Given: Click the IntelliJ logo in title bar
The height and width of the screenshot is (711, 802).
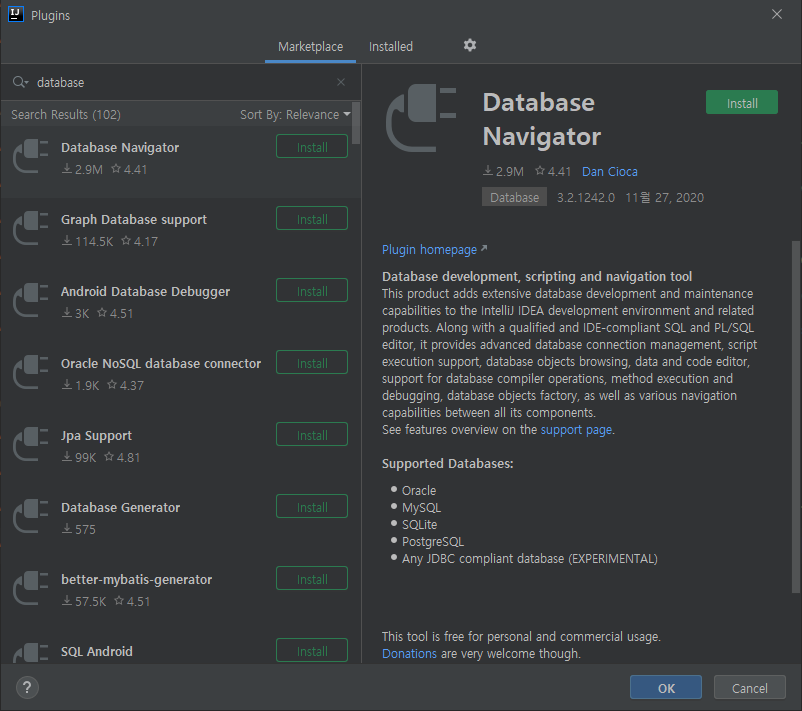Looking at the screenshot, I should pyautogui.click(x=16, y=14).
